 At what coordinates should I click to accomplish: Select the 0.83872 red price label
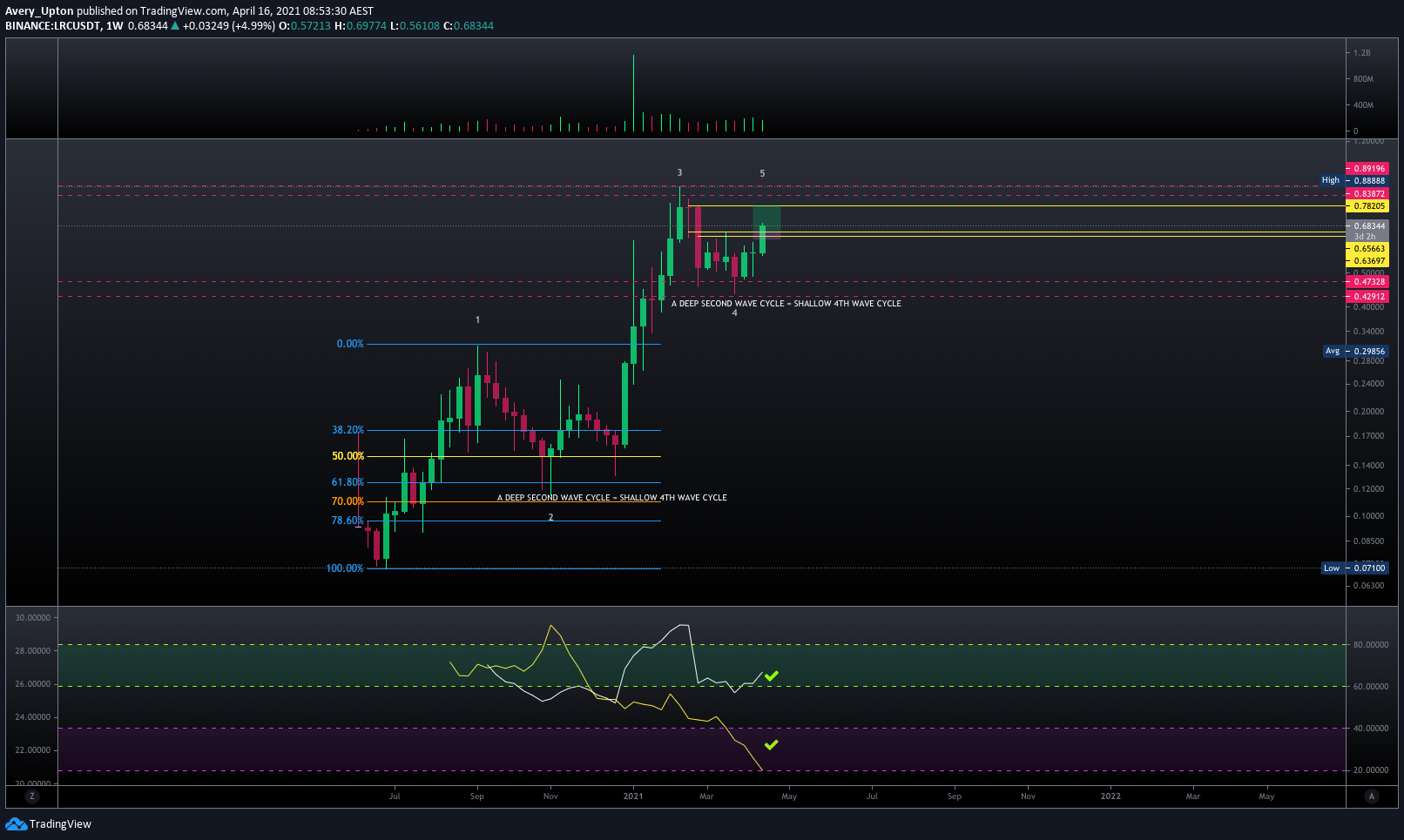pyautogui.click(x=1368, y=193)
